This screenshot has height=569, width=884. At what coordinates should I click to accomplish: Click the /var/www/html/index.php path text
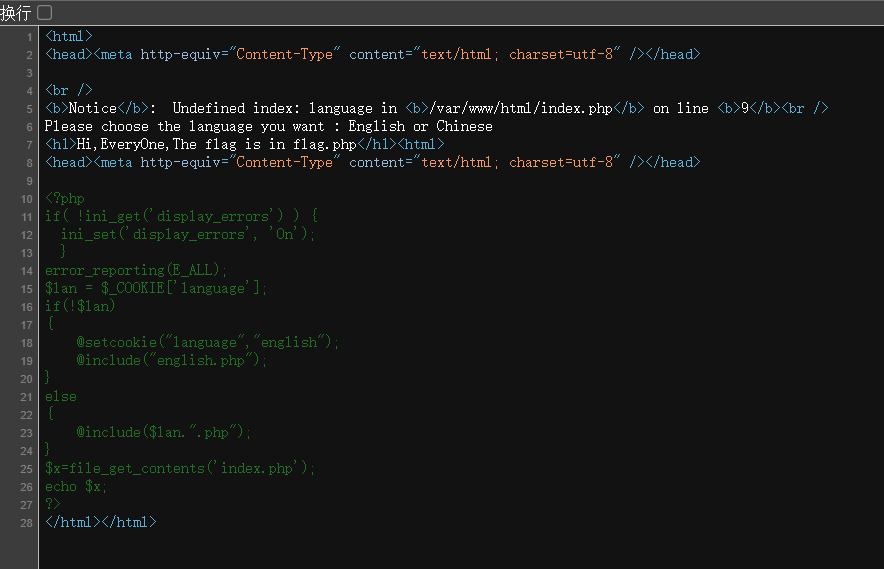[x=521, y=108]
